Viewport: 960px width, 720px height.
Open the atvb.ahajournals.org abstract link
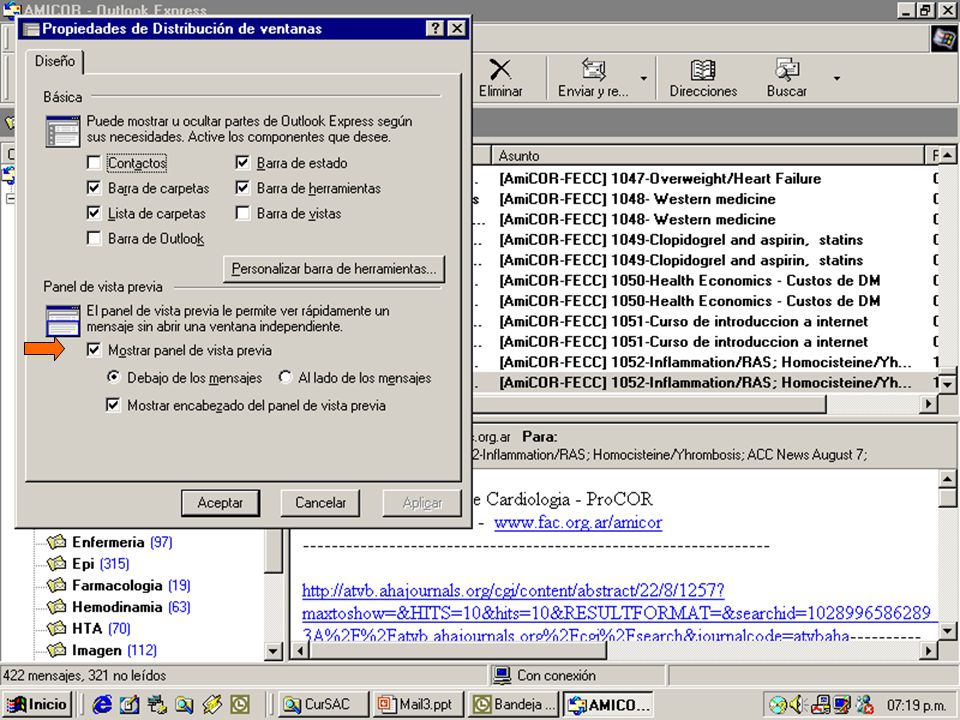tap(617, 612)
